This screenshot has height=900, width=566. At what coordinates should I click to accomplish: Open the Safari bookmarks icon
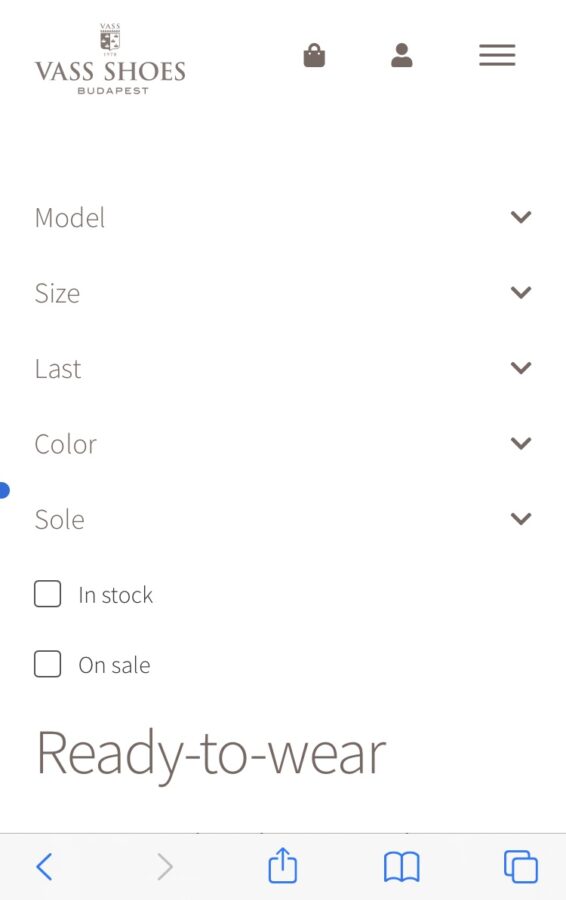point(402,866)
